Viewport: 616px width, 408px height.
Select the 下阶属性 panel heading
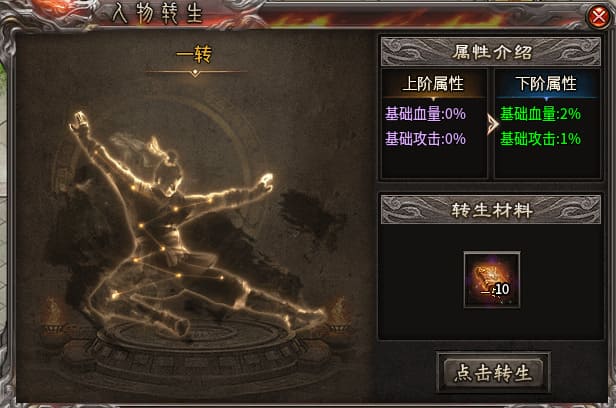(x=546, y=84)
